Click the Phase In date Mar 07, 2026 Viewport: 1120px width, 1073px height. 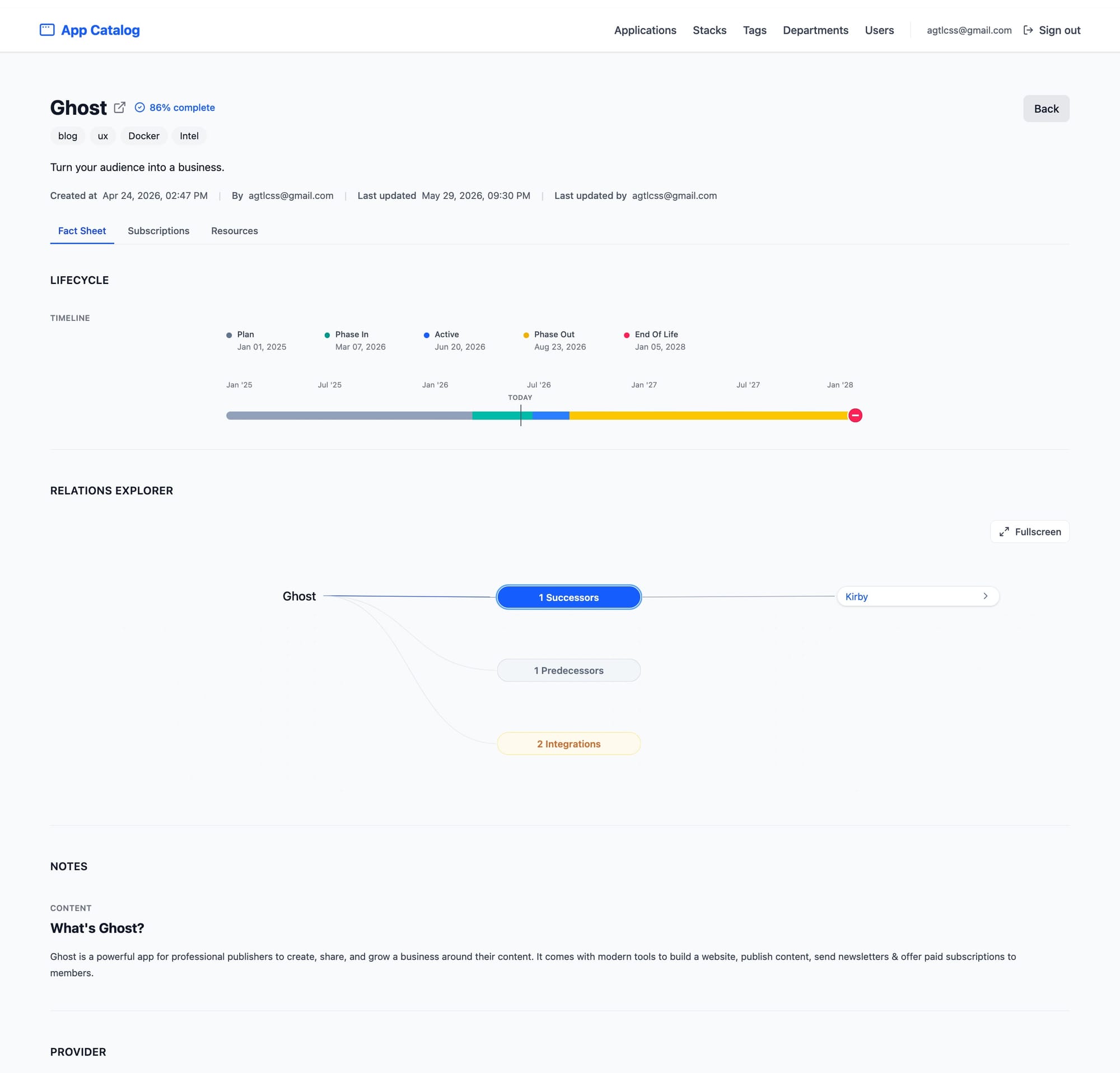(x=361, y=347)
